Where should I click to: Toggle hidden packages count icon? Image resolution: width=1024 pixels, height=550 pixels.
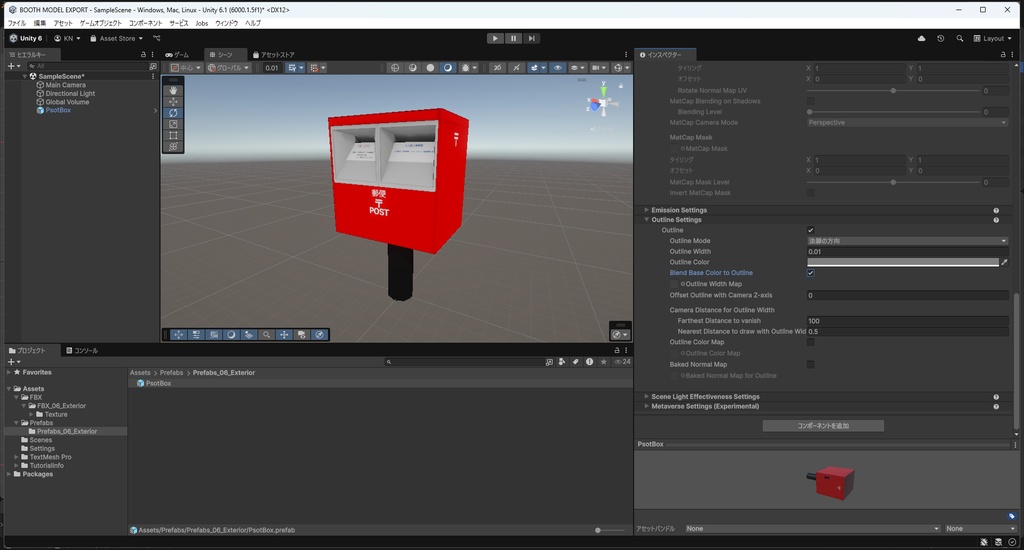622,361
